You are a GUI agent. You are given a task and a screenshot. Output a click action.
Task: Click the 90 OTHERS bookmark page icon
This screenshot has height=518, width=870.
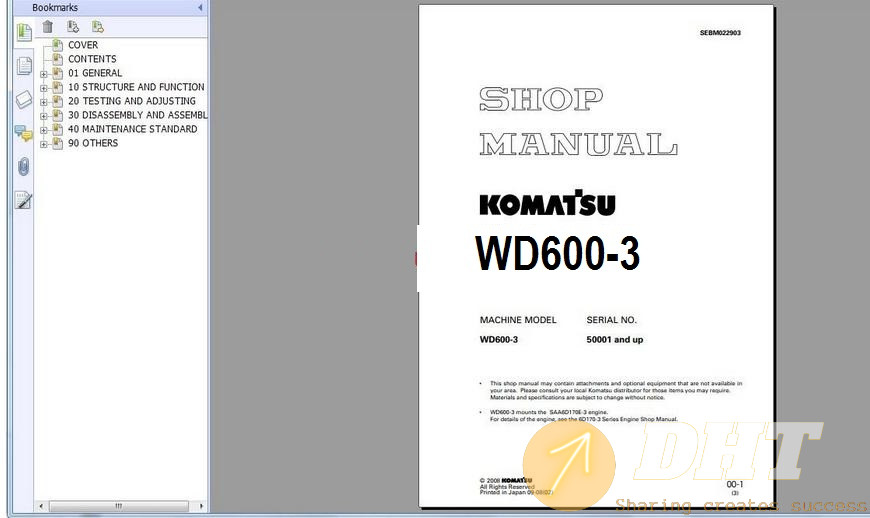(57, 143)
